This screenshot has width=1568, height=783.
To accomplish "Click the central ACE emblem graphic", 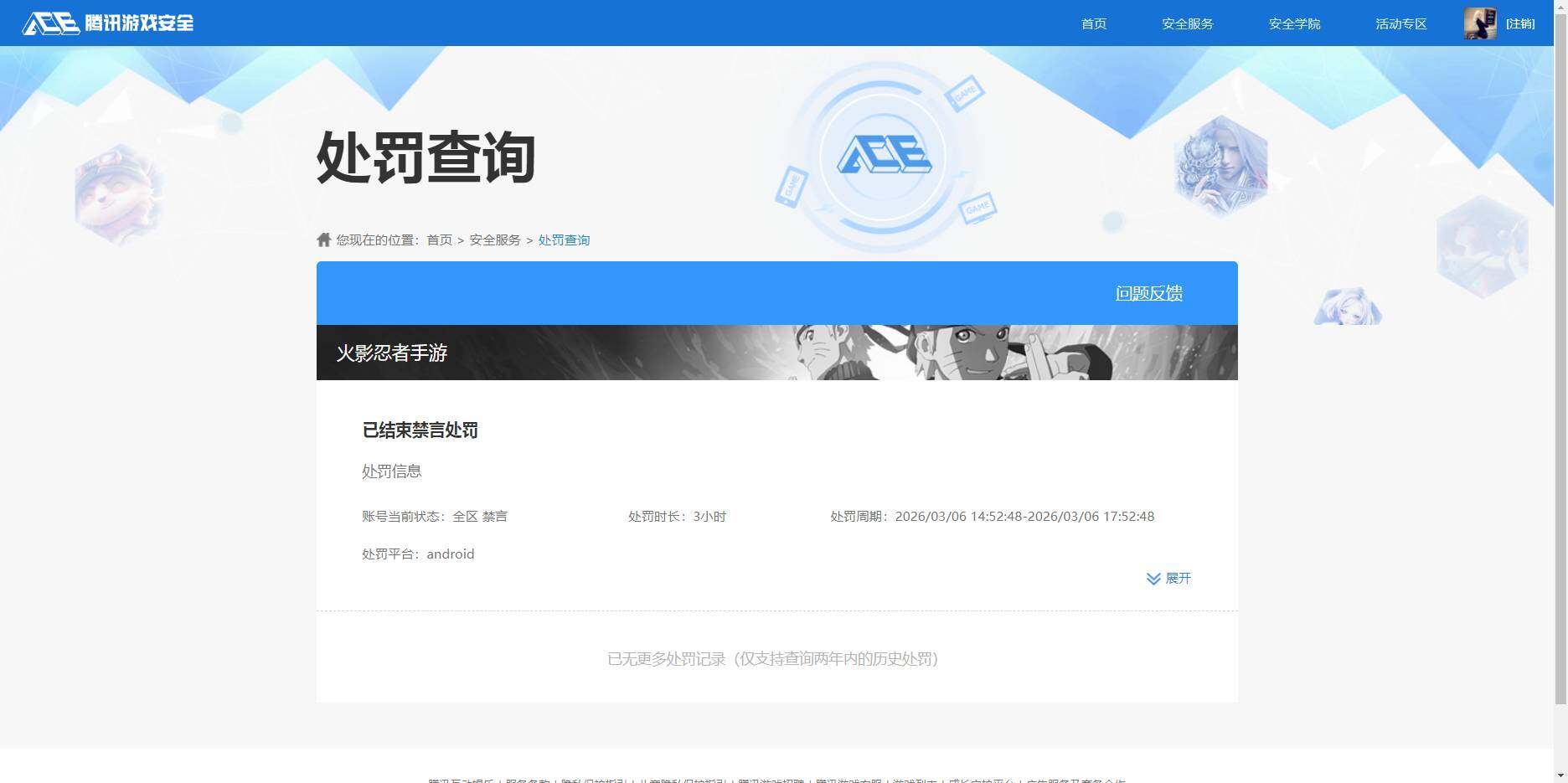I will point(884,156).
